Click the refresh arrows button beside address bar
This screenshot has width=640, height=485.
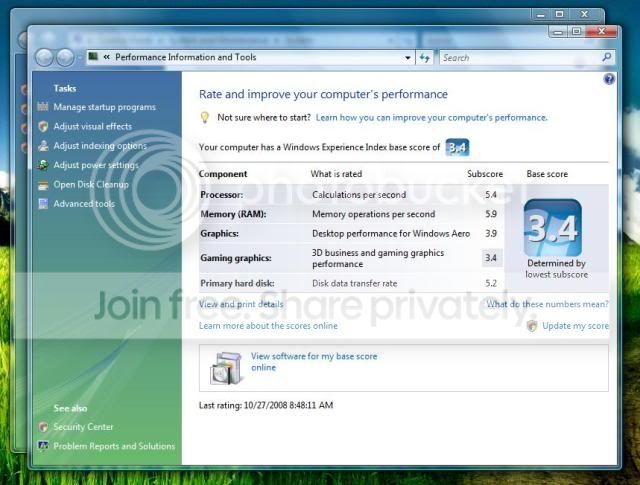(424, 58)
